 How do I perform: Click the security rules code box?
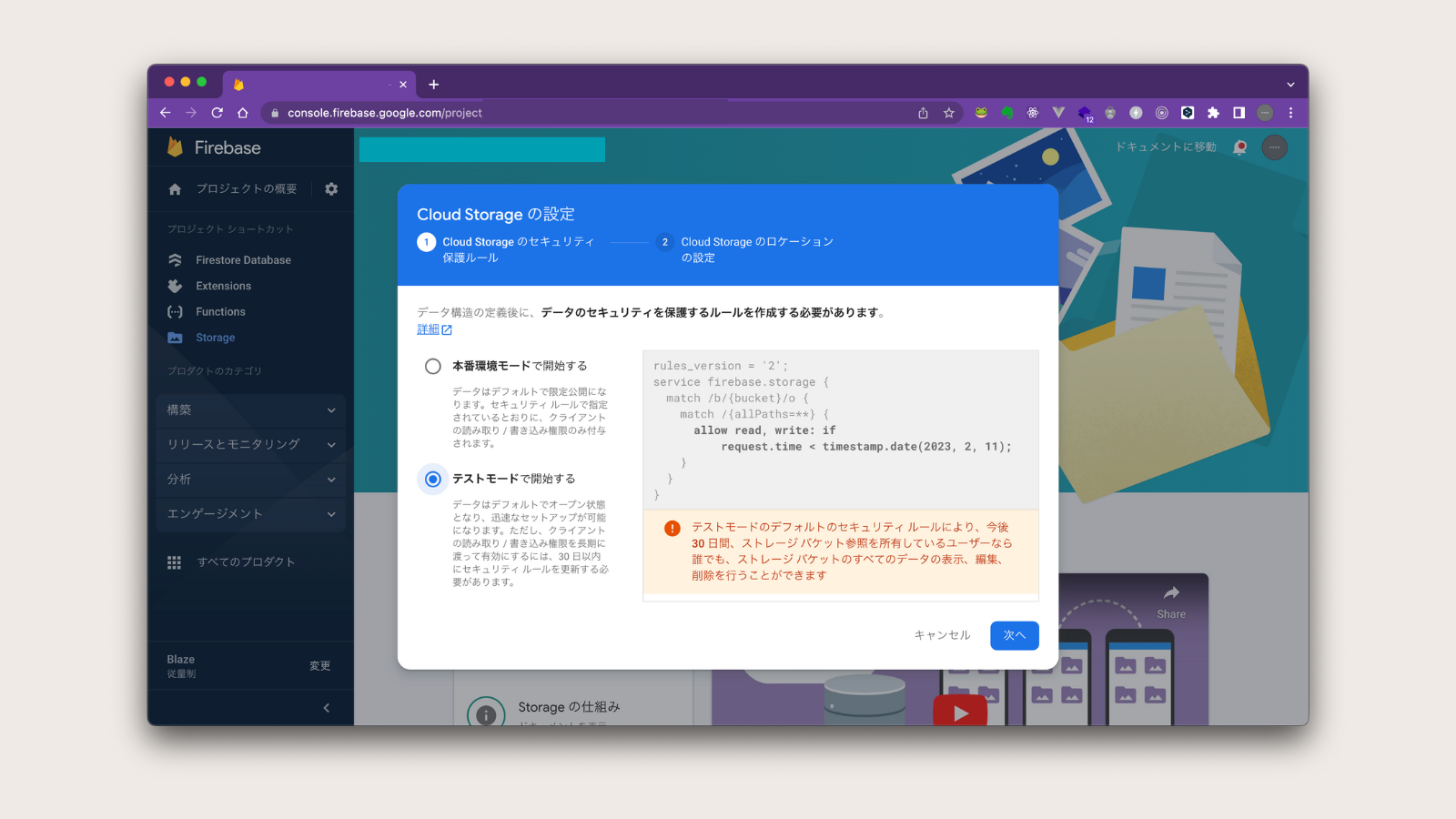point(841,430)
